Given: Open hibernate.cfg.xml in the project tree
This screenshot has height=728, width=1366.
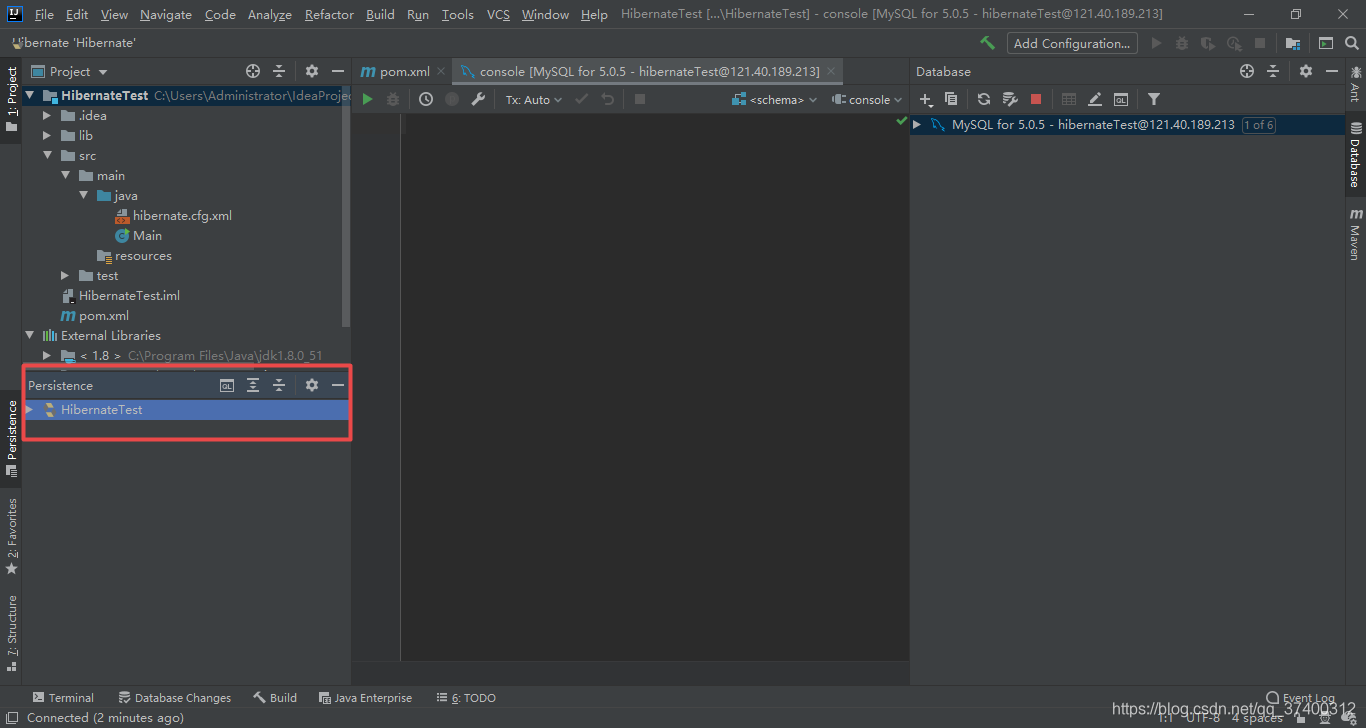Looking at the screenshot, I should point(182,216).
